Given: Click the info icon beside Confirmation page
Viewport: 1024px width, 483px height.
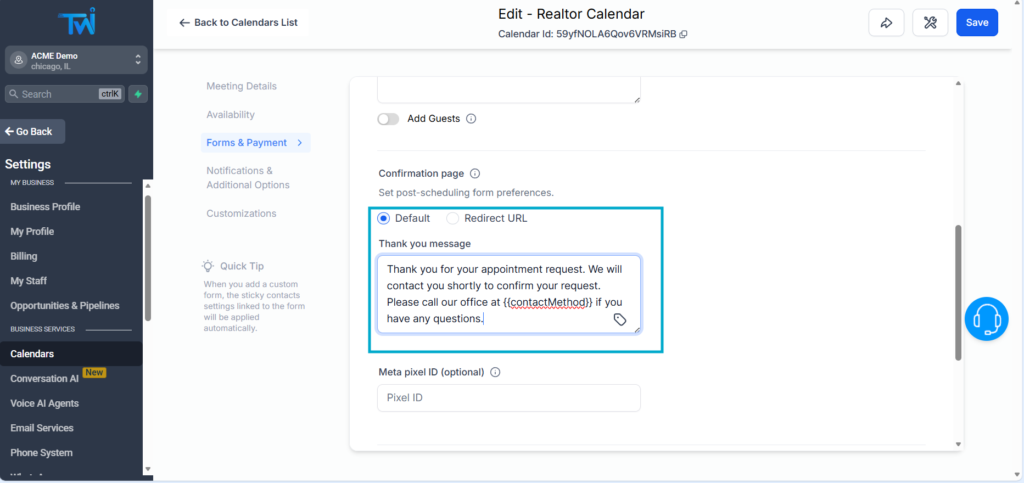Looking at the screenshot, I should 475,174.
